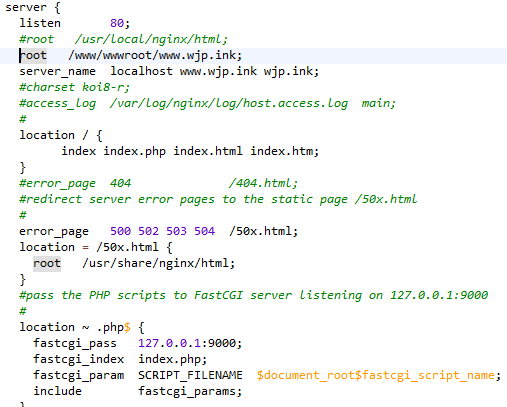The image size is (507, 407).
Task: Click '/50x.html;' after the error codes
Action: [x=263, y=231]
